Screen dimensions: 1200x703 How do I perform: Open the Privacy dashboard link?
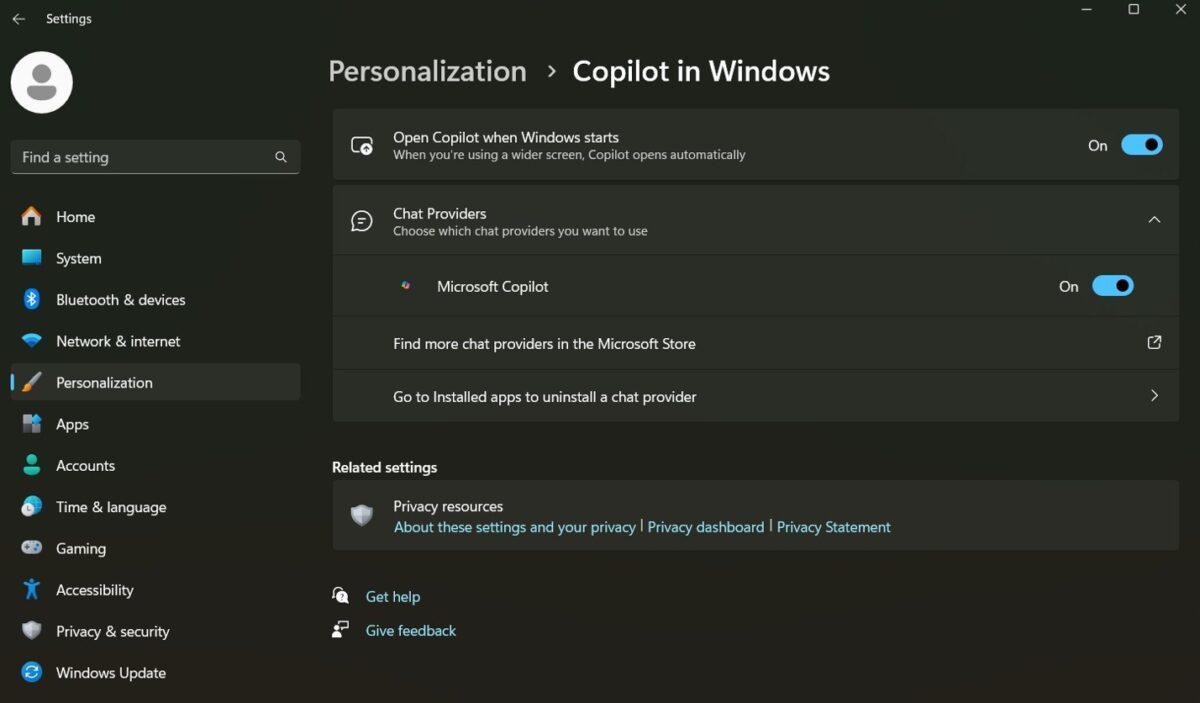pos(705,527)
